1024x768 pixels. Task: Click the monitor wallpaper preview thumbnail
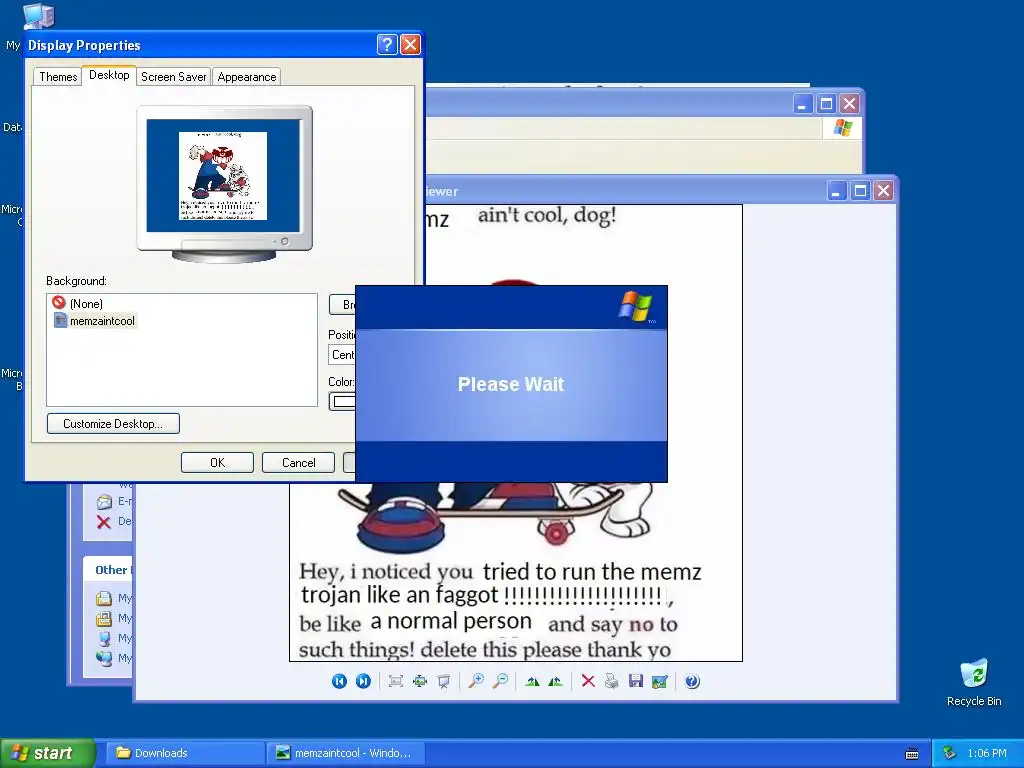coord(223,176)
